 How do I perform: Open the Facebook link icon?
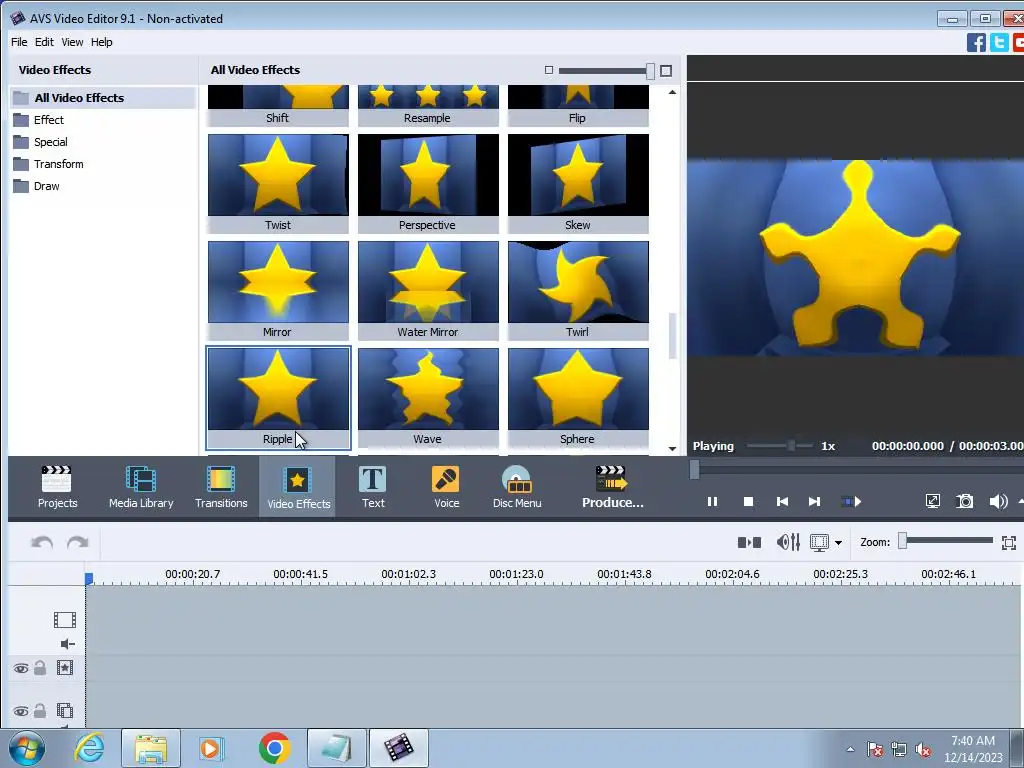click(976, 42)
